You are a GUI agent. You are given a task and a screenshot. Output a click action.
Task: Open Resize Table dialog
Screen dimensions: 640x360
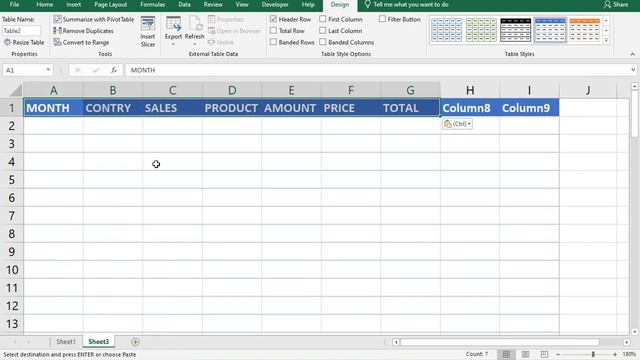[24, 42]
